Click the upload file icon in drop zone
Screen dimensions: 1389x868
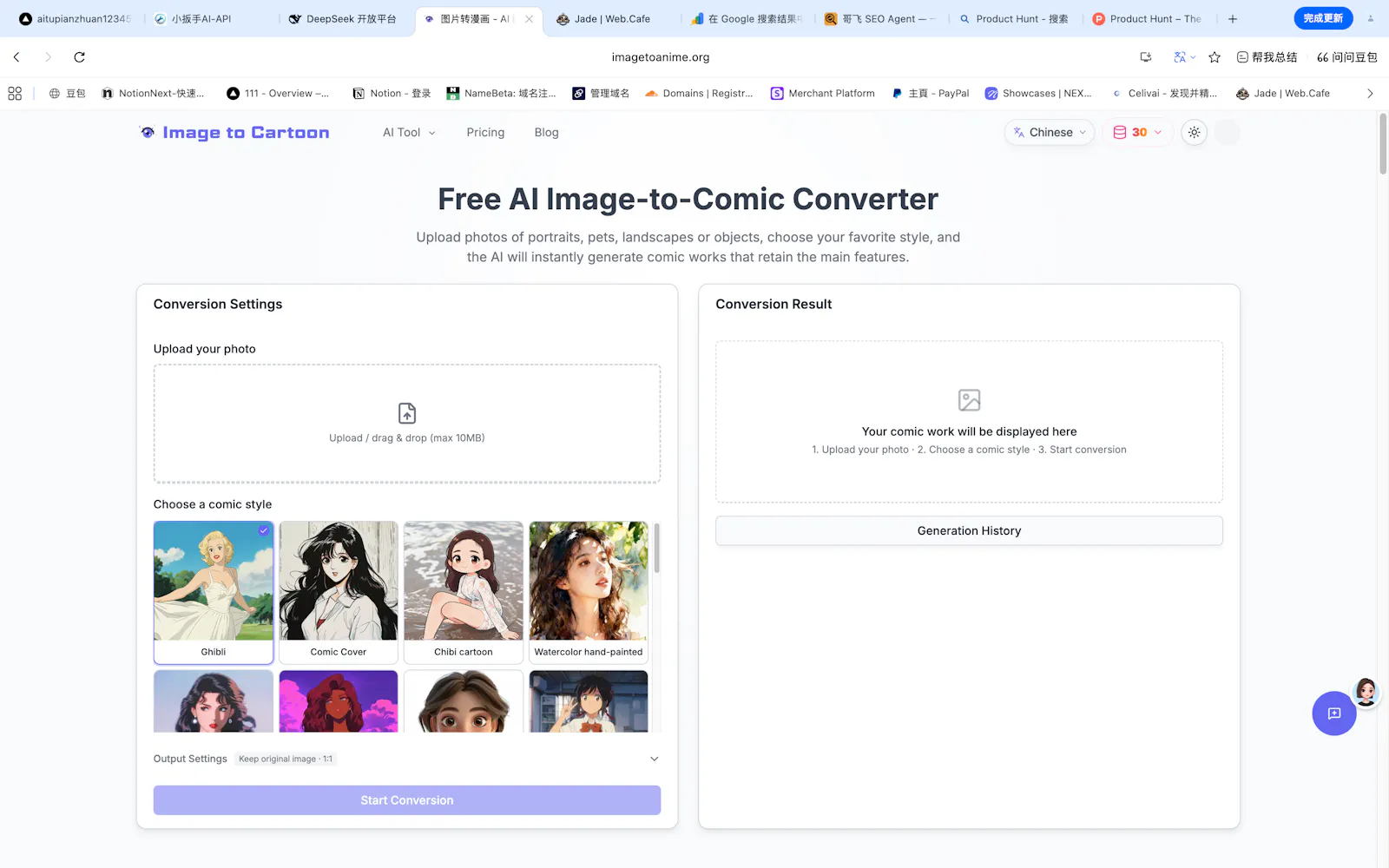(407, 413)
